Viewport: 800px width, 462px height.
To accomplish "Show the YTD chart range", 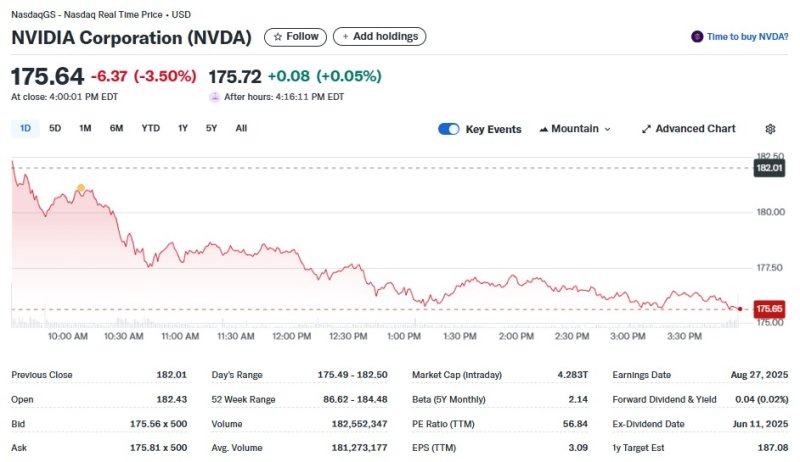I will 150,128.
